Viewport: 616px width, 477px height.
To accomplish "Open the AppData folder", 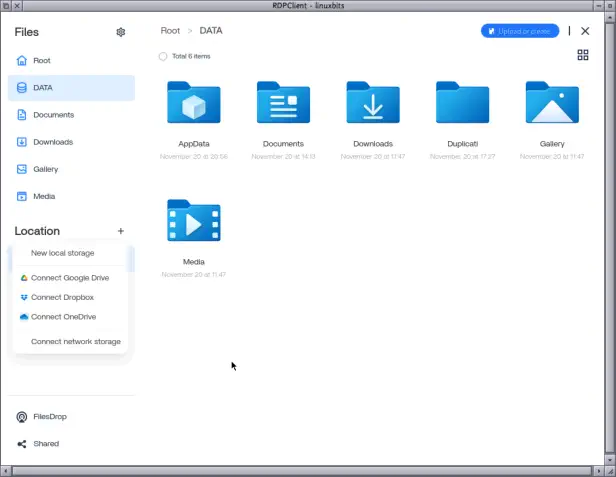I will tap(194, 103).
